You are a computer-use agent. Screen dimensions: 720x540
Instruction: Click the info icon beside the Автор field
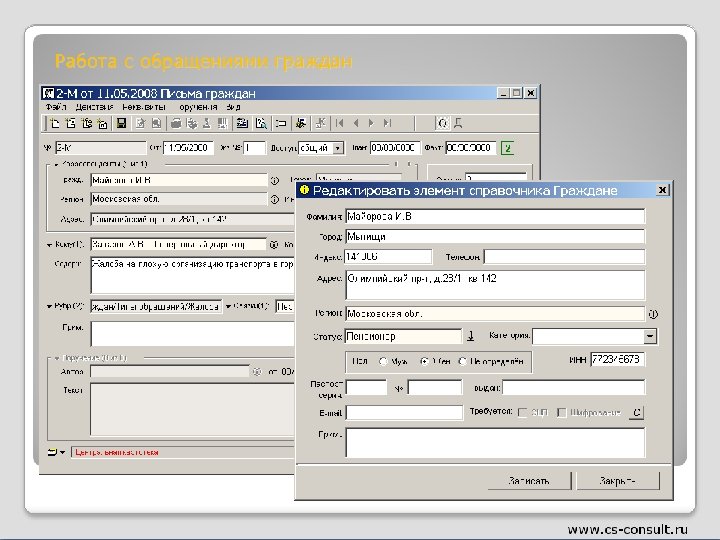(x=257, y=371)
